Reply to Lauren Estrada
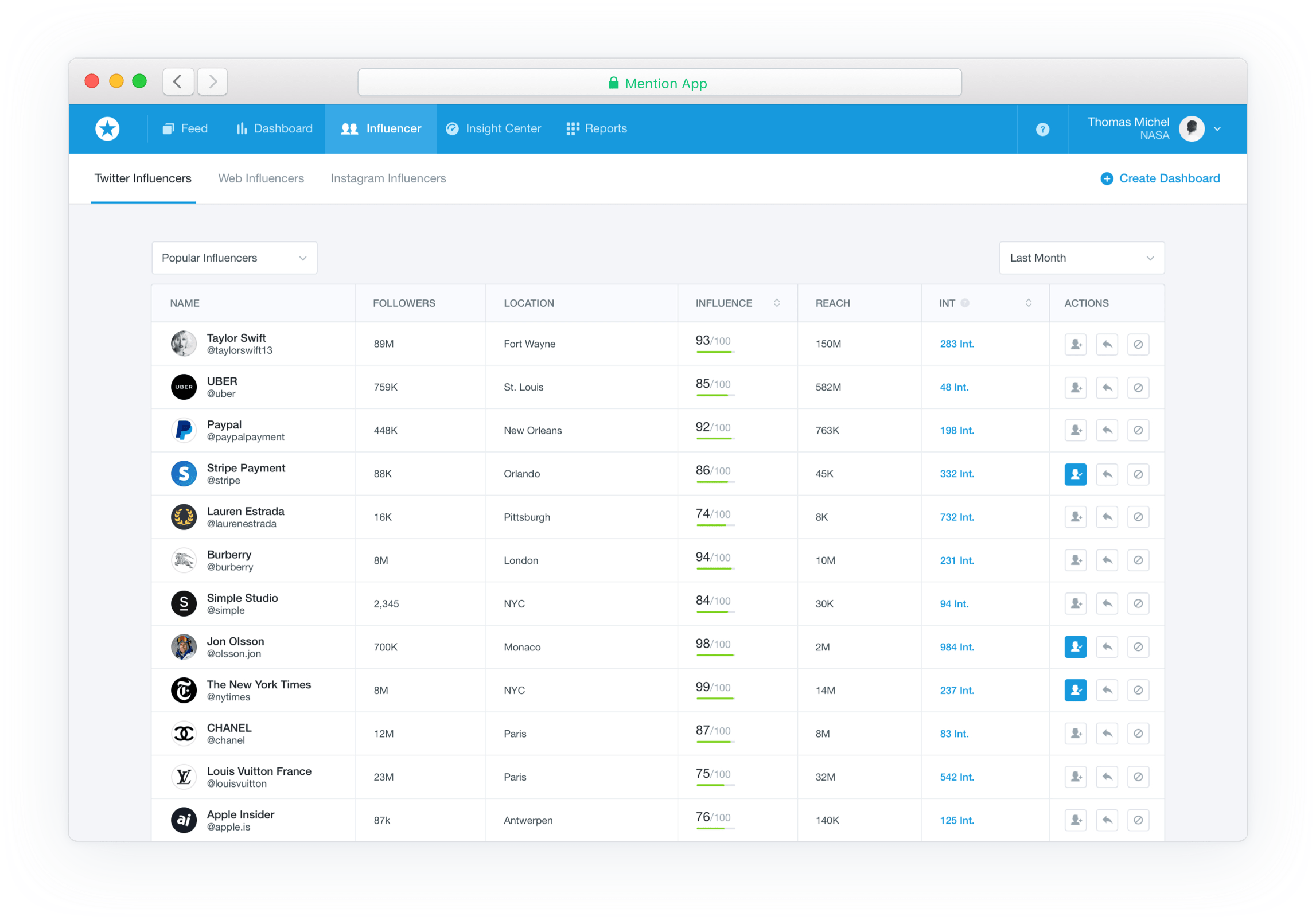Image resolution: width=1316 pixels, height=920 pixels. [1107, 517]
